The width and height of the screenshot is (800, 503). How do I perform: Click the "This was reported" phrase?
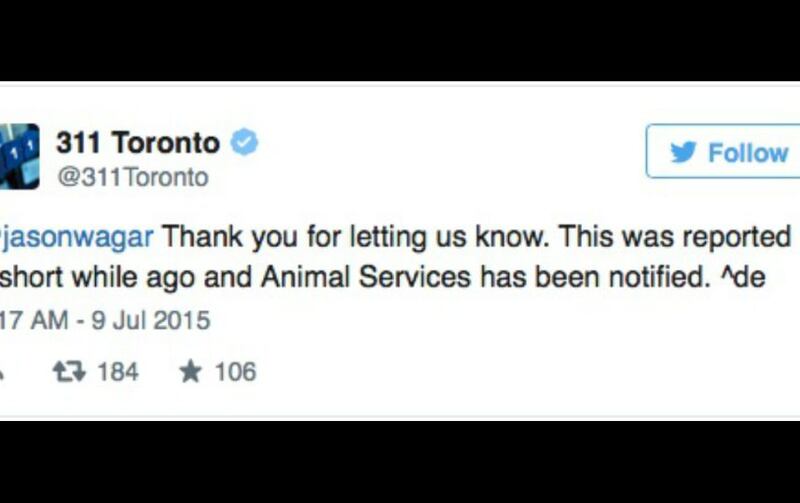674,237
